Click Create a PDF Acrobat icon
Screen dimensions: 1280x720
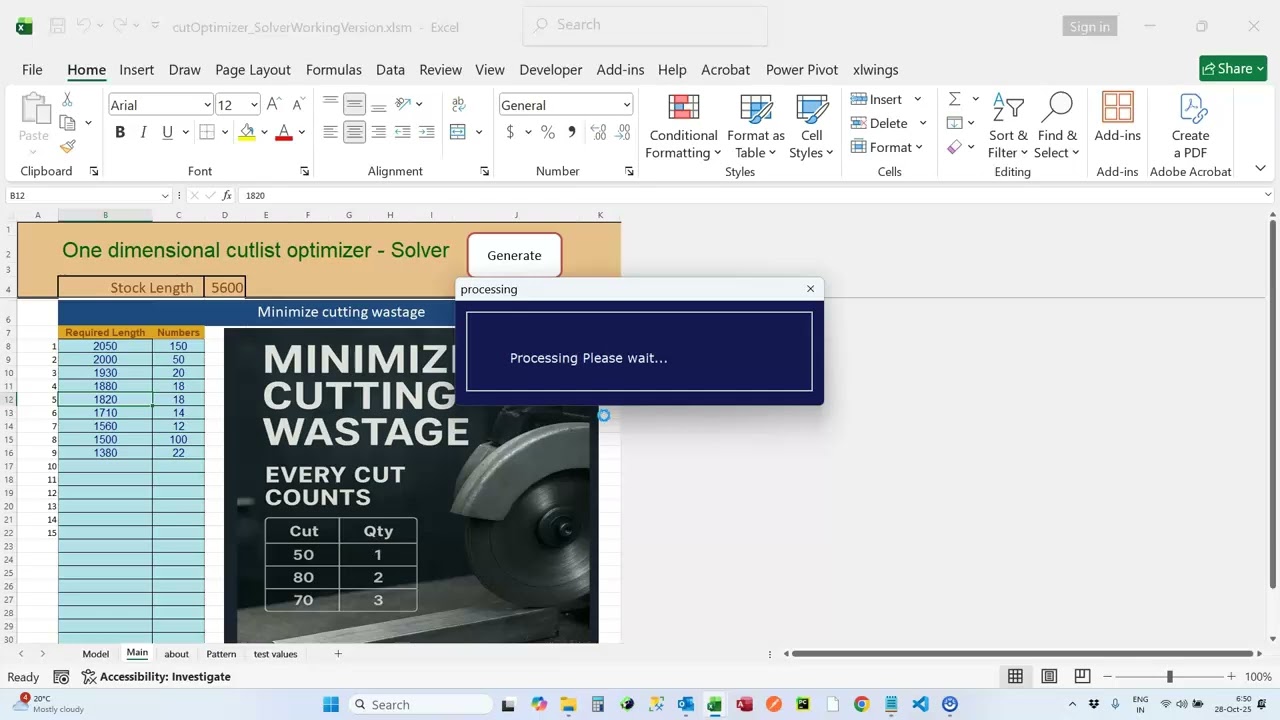click(x=1190, y=126)
